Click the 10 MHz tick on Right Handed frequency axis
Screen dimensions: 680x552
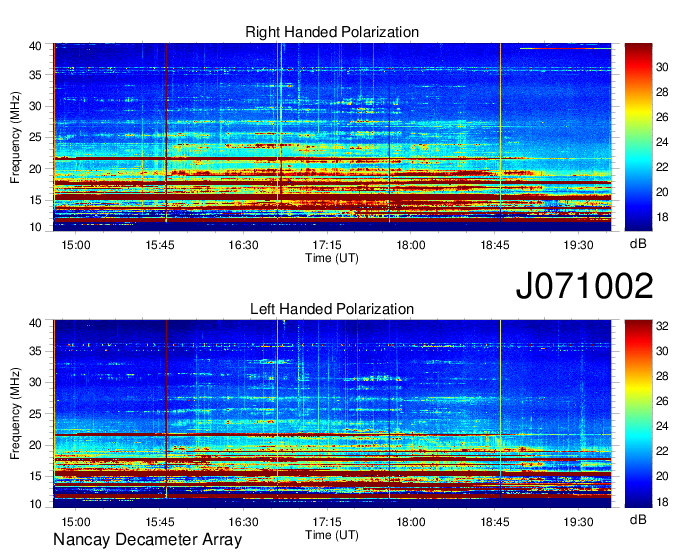pyautogui.click(x=36, y=227)
